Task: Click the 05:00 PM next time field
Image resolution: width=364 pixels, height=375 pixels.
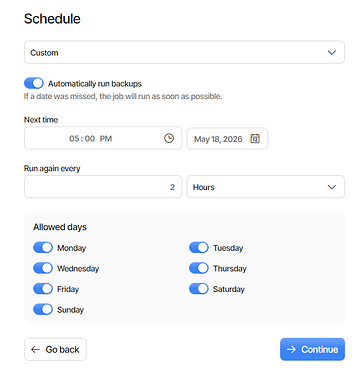Action: pyautogui.click(x=103, y=138)
